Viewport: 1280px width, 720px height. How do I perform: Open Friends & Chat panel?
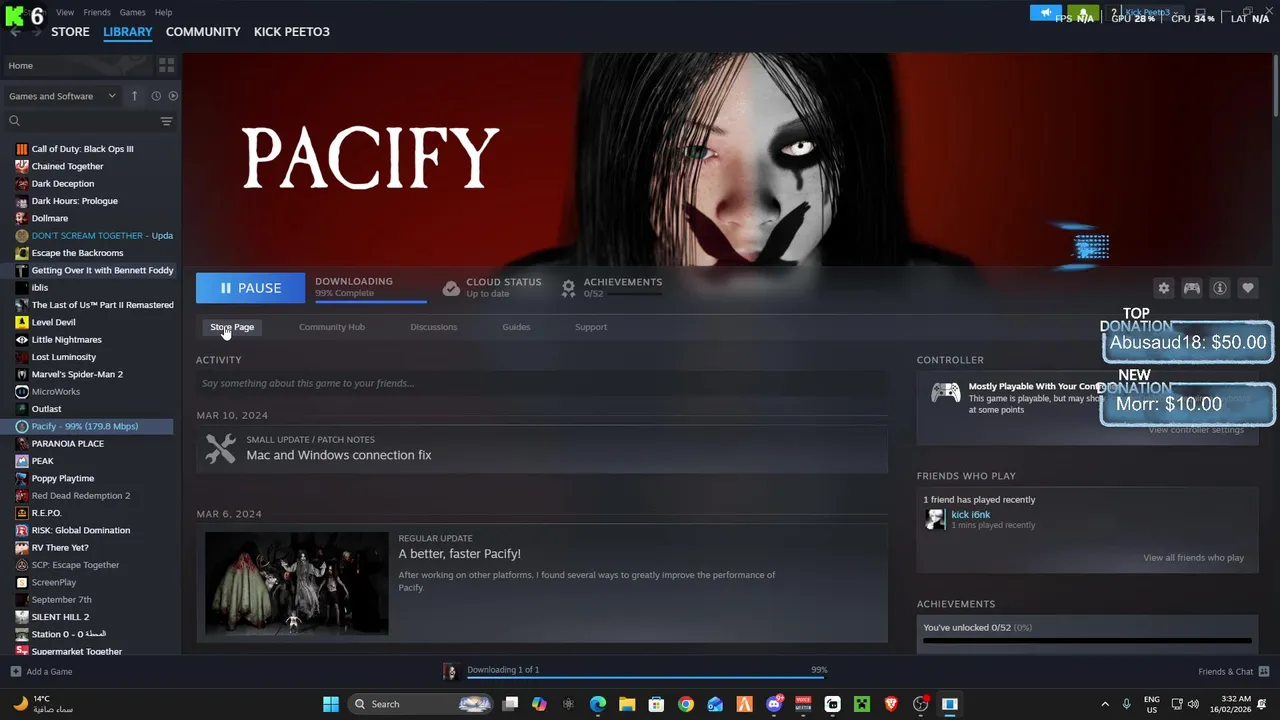(1233, 672)
